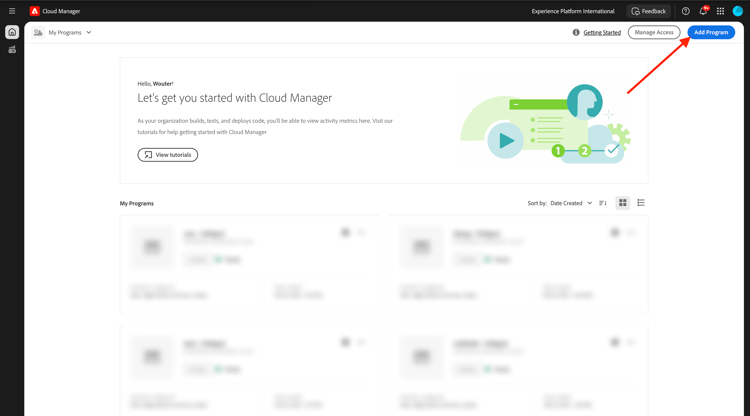750x416 pixels.
Task: Click the Feedback button
Action: pos(649,11)
